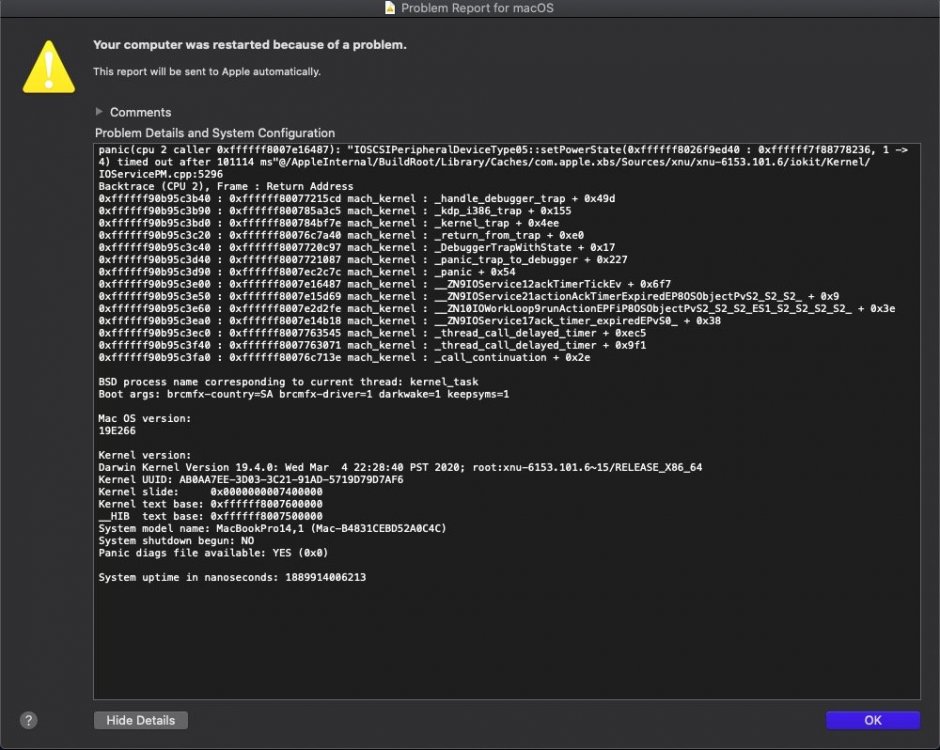Click the document icon in the title bar
This screenshot has width=940, height=750.
(x=390, y=8)
